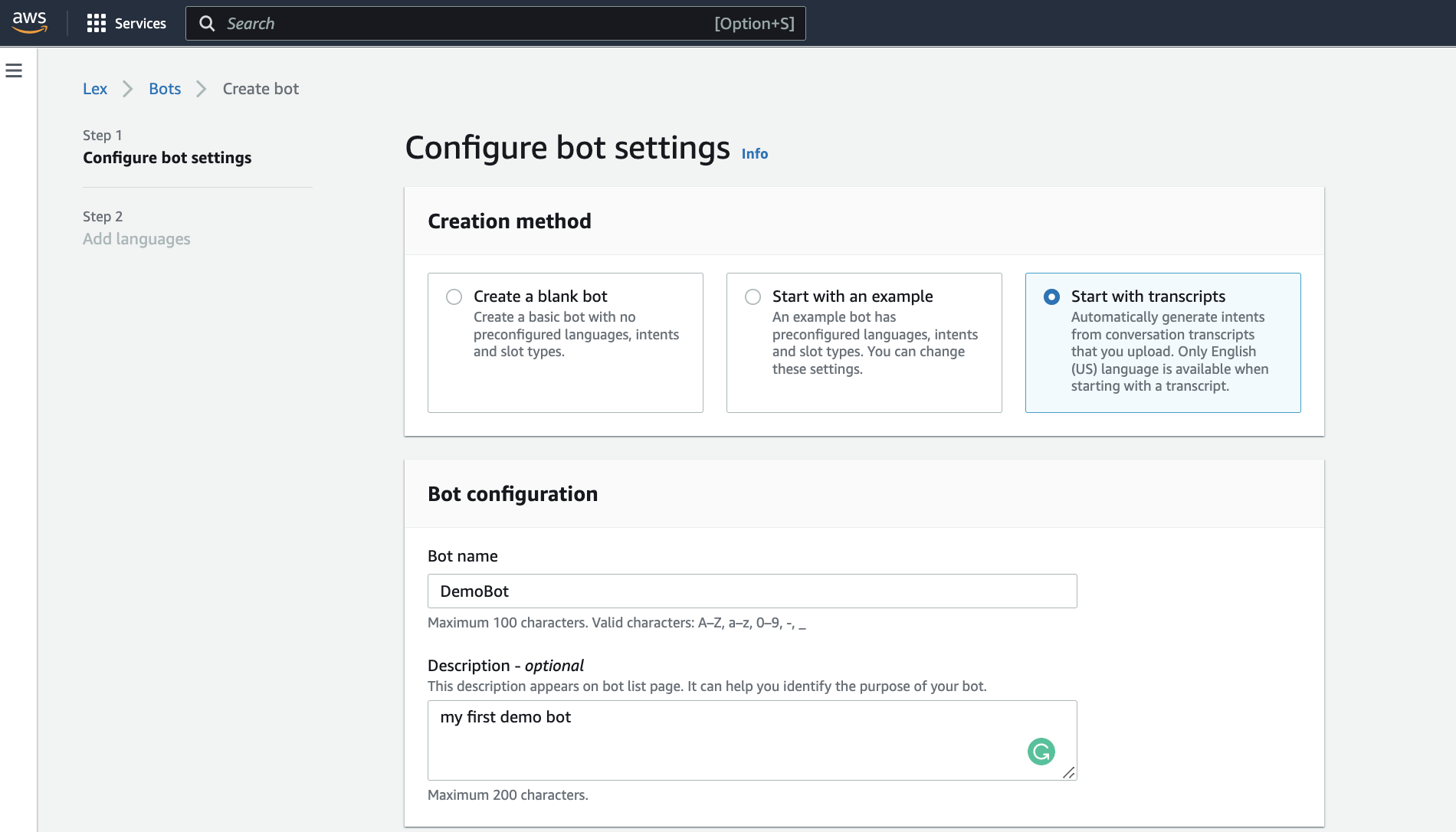Click the Start with an example card

click(x=864, y=342)
